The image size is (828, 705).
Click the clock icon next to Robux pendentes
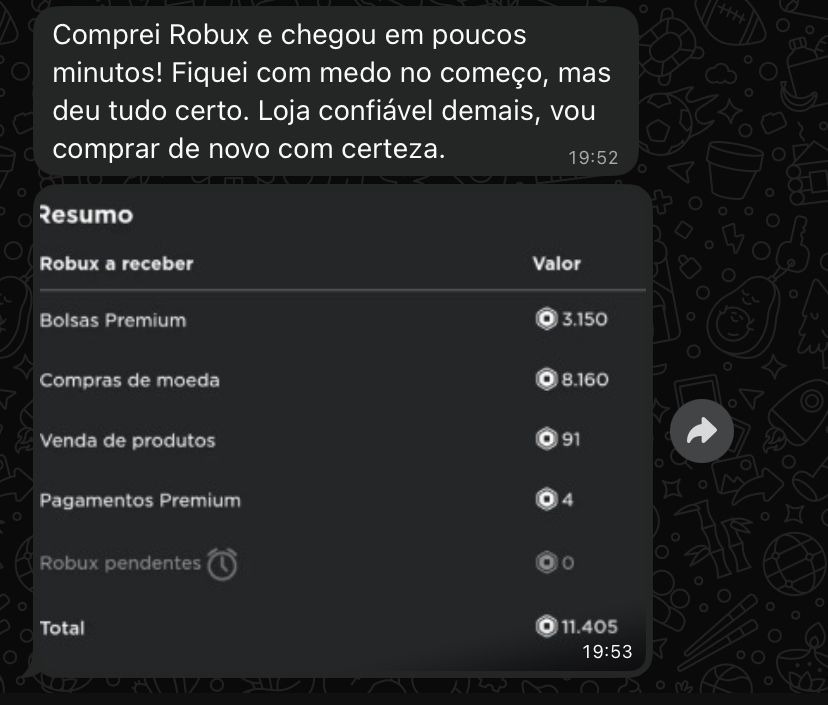coord(222,563)
